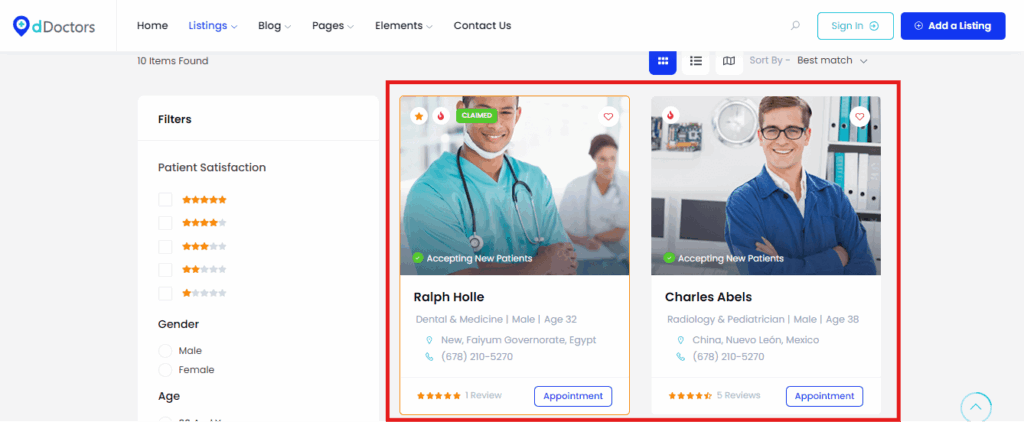Click phone icon on Charles Abels card

click(680, 357)
